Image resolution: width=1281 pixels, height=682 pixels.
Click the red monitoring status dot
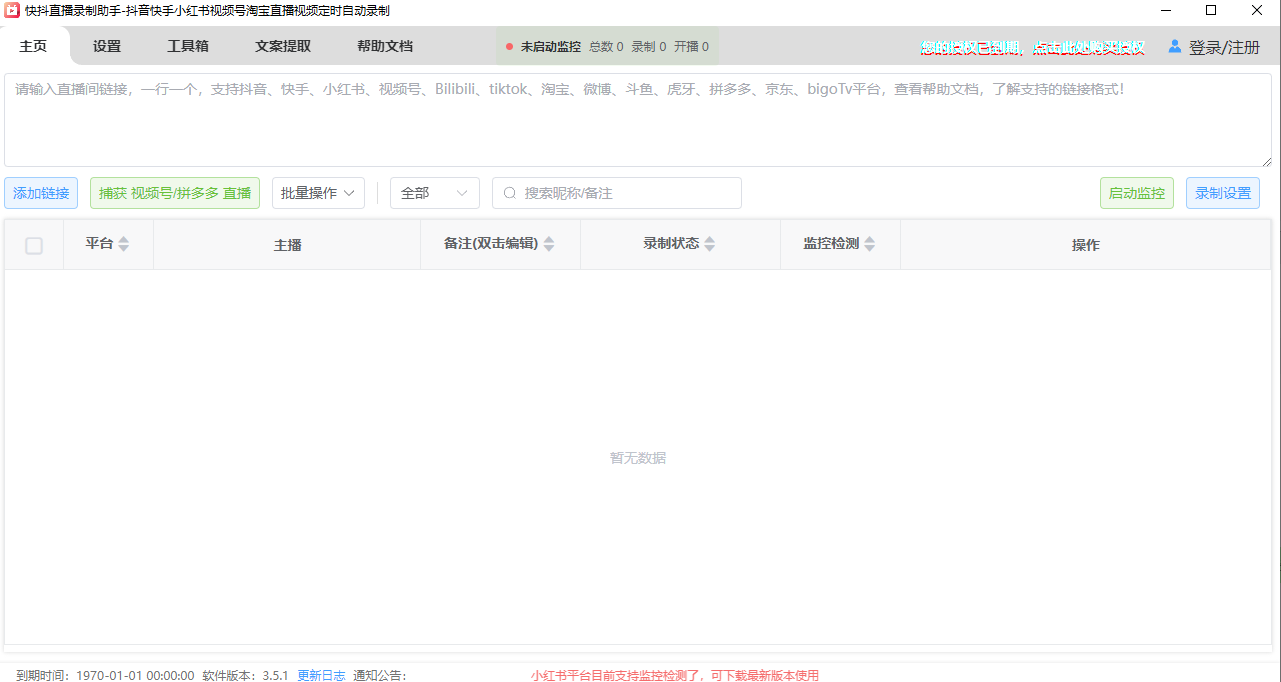coord(509,47)
